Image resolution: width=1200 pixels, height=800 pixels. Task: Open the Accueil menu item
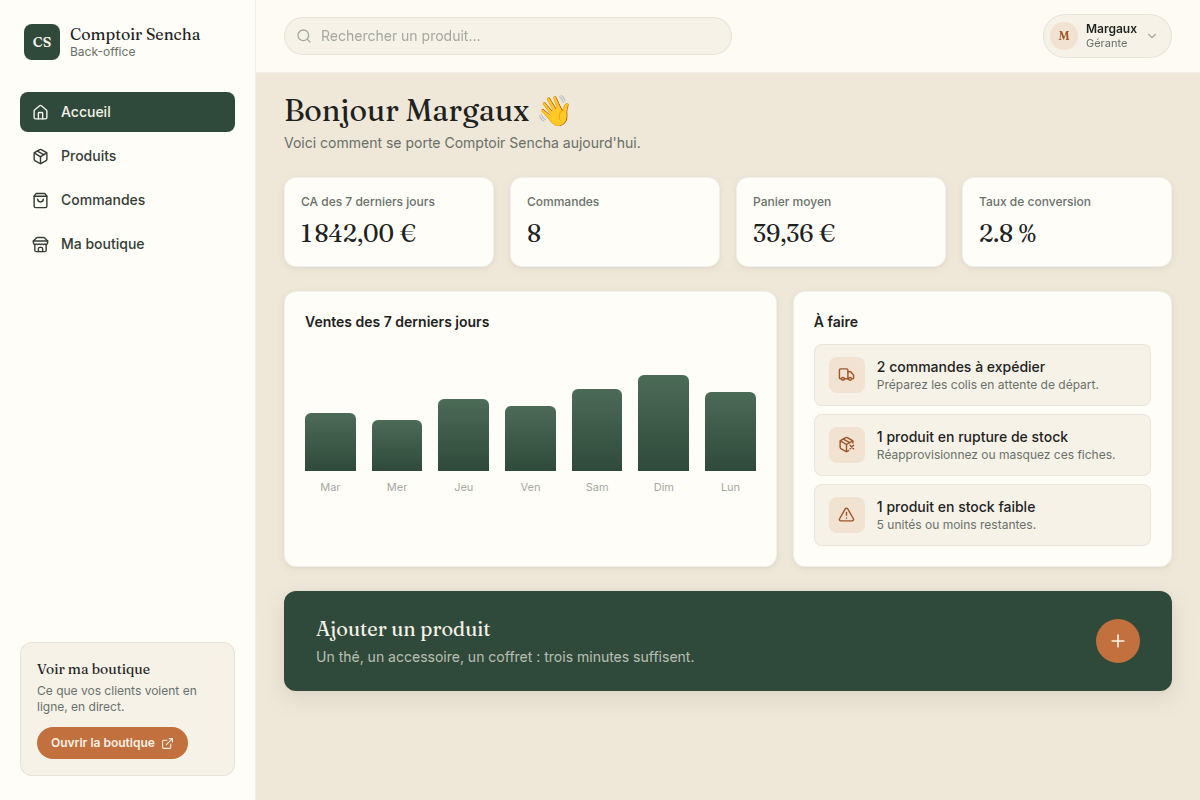[x=127, y=112]
